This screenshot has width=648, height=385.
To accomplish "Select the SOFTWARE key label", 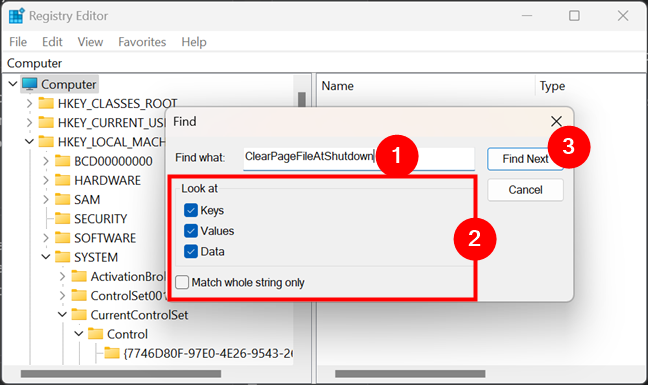I will coord(105,238).
